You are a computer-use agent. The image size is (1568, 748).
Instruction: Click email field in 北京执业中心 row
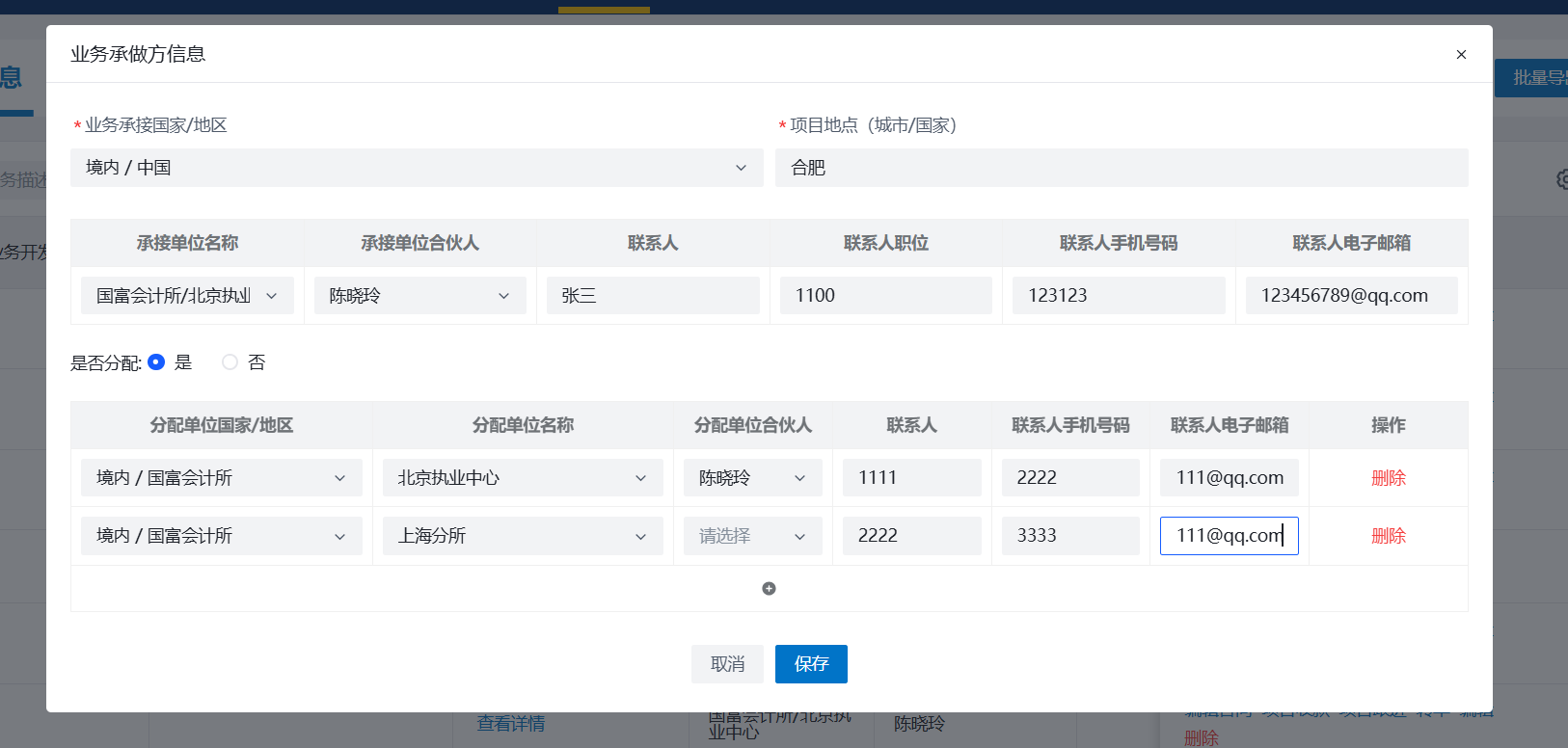(1230, 478)
